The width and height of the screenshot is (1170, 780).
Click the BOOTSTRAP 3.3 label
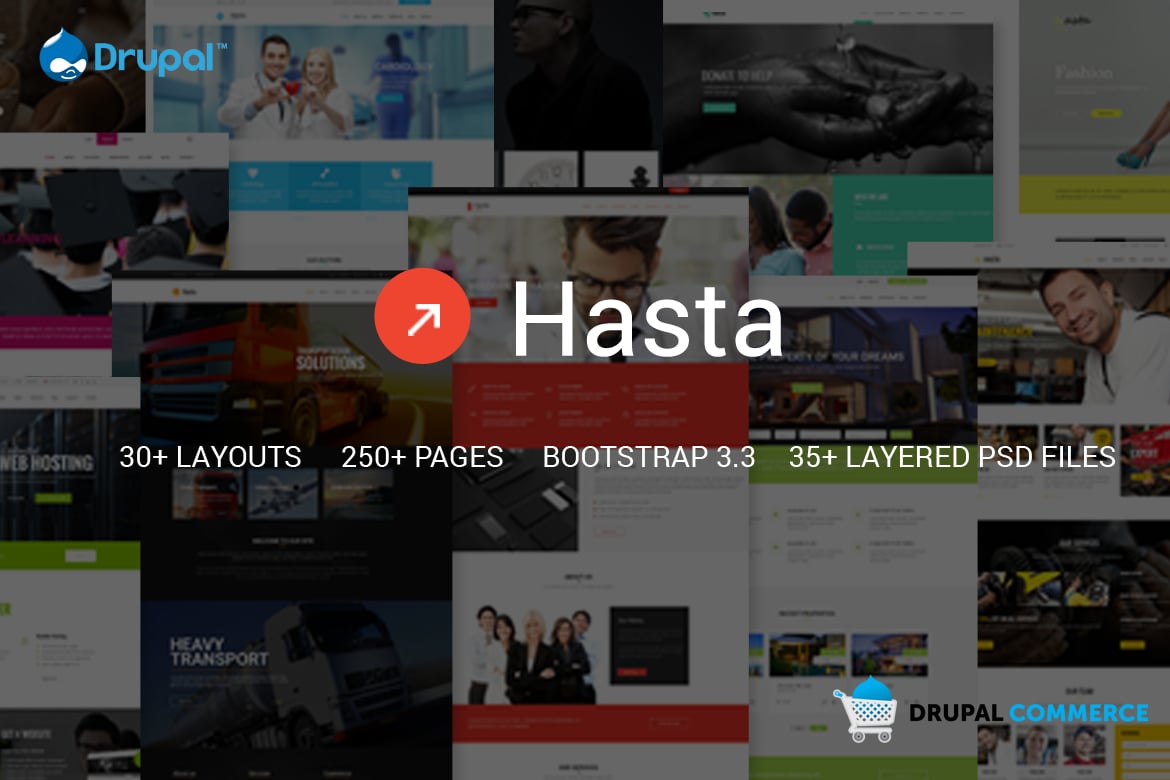[648, 457]
